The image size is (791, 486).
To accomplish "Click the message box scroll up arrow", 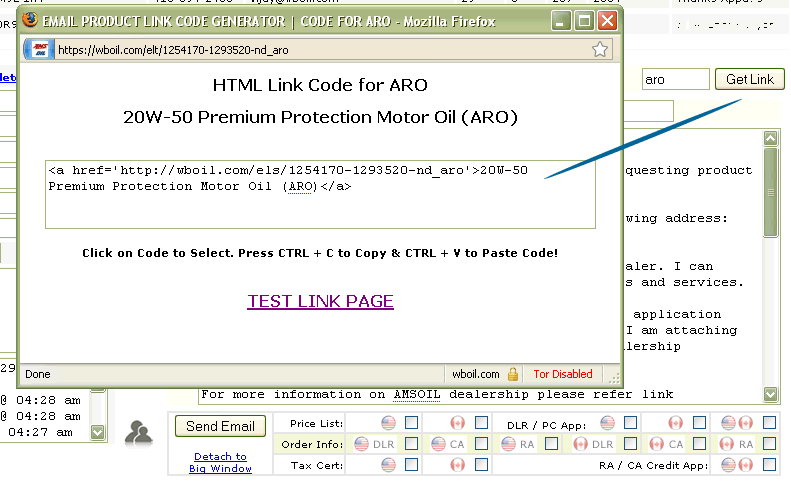I will click(x=770, y=138).
